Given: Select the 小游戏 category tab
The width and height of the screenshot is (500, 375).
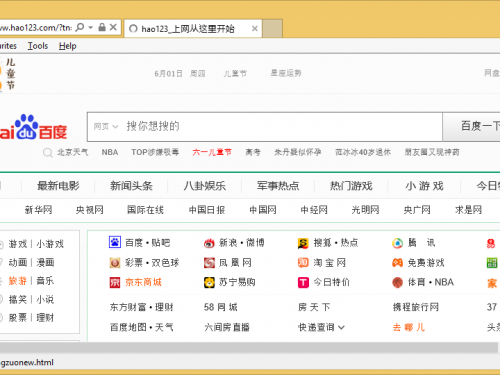Looking at the screenshot, I should point(424,186).
